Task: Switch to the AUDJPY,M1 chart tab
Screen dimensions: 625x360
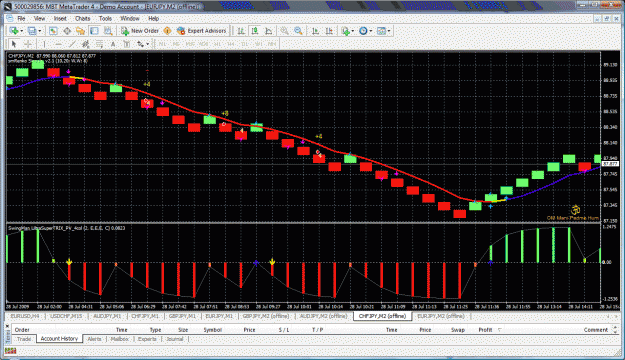Action: pyautogui.click(x=107, y=316)
